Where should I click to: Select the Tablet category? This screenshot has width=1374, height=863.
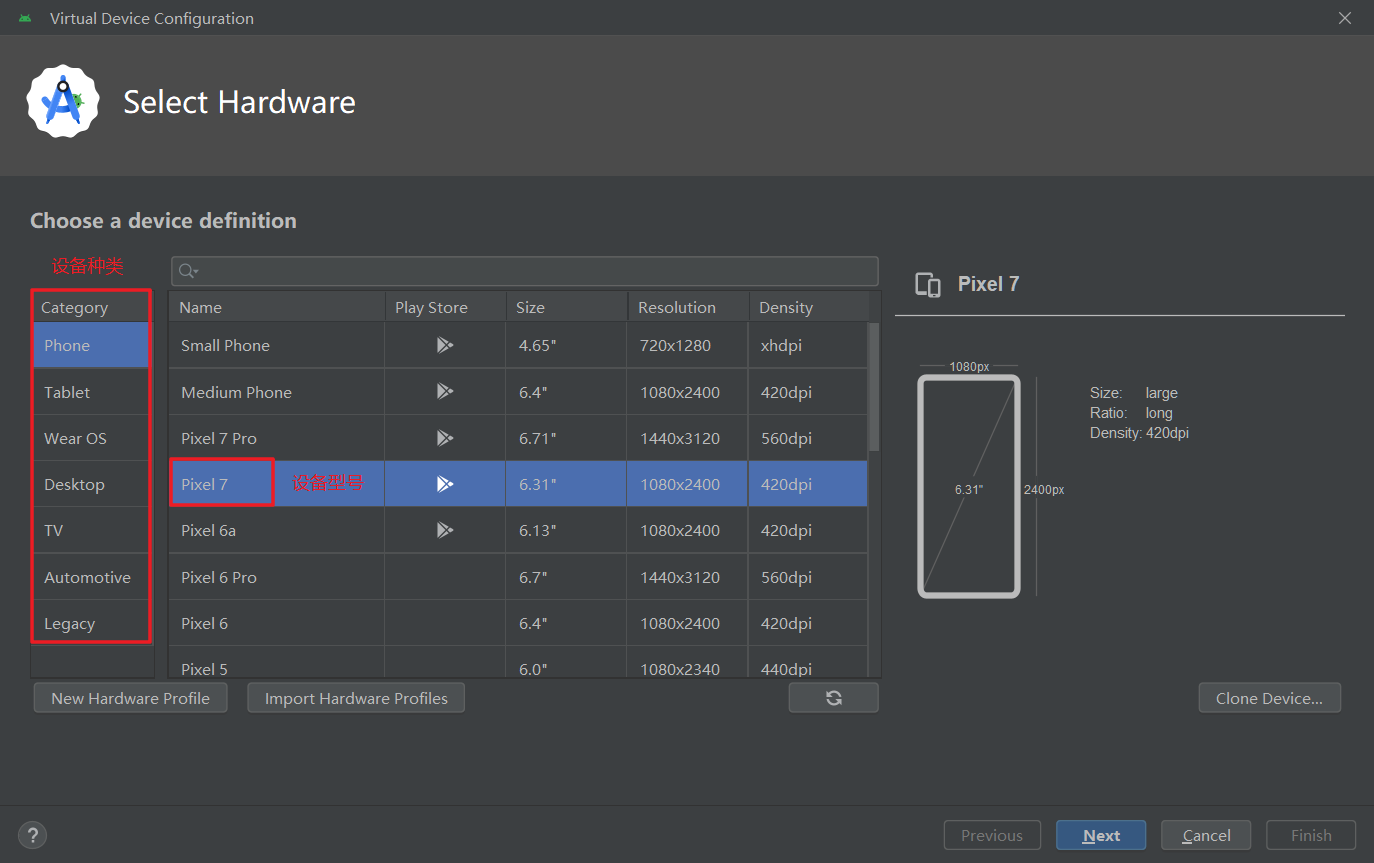(x=91, y=392)
